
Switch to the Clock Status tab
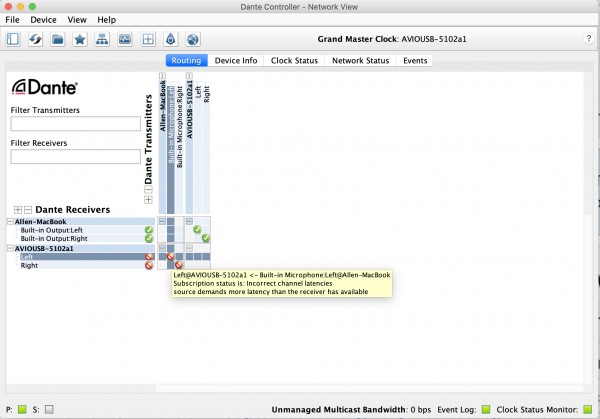pos(294,60)
